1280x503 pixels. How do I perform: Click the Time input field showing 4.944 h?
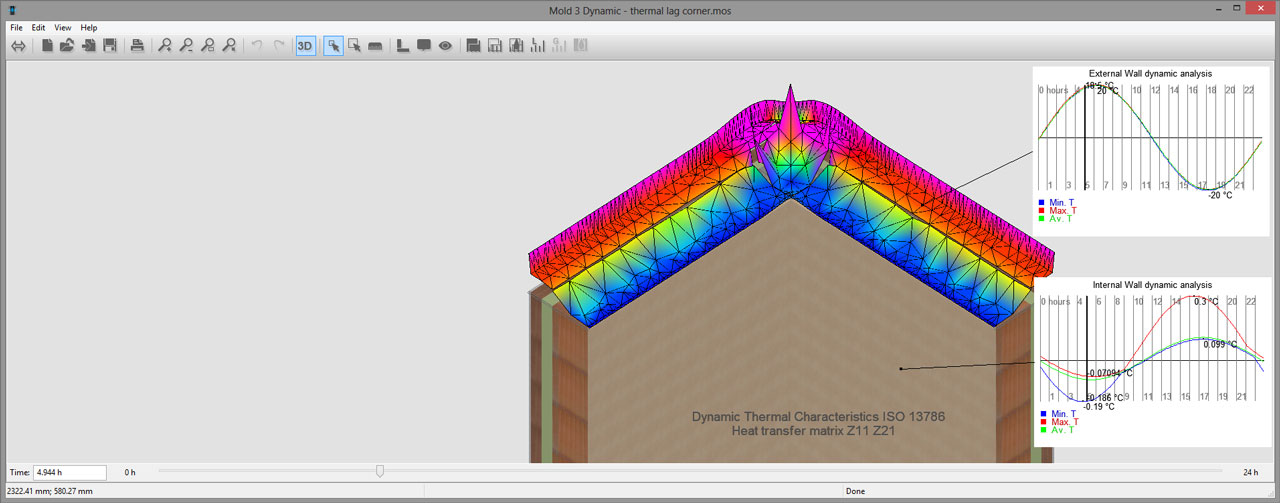pos(70,472)
